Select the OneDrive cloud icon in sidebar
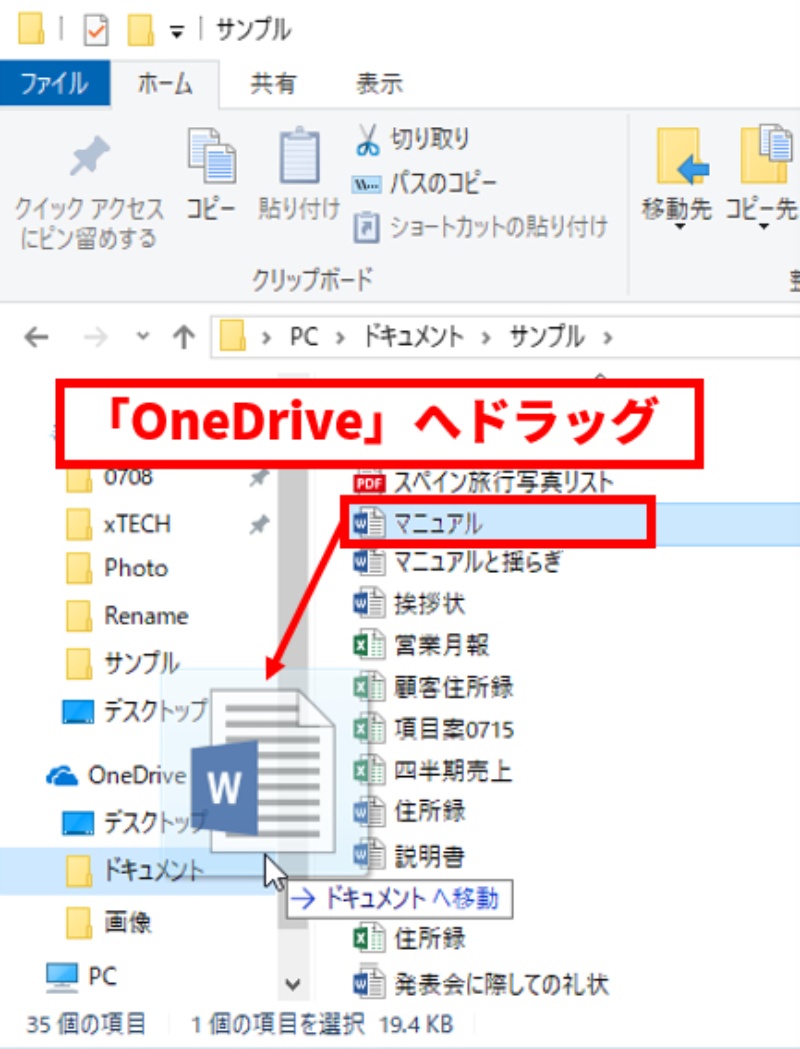This screenshot has width=800, height=1049. click(x=63, y=775)
